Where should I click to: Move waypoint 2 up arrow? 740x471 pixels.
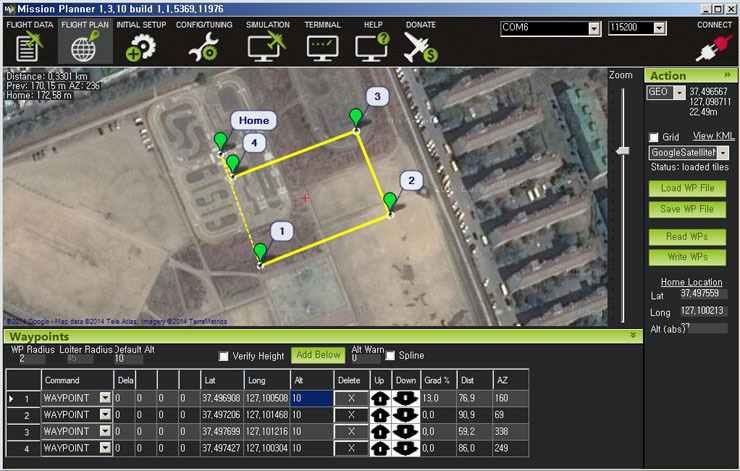[380, 415]
